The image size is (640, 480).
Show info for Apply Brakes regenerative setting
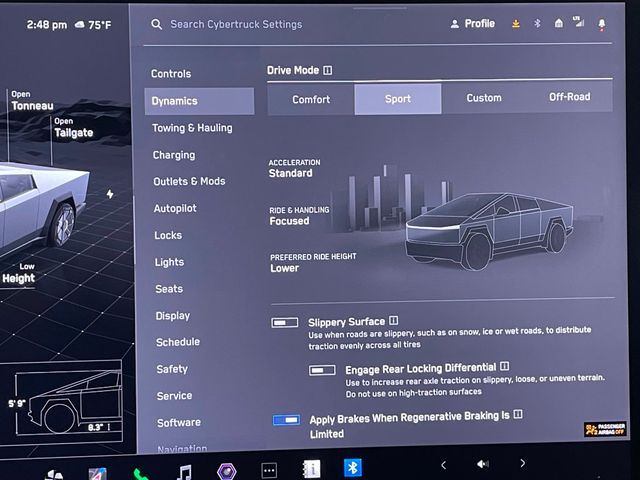coord(518,414)
